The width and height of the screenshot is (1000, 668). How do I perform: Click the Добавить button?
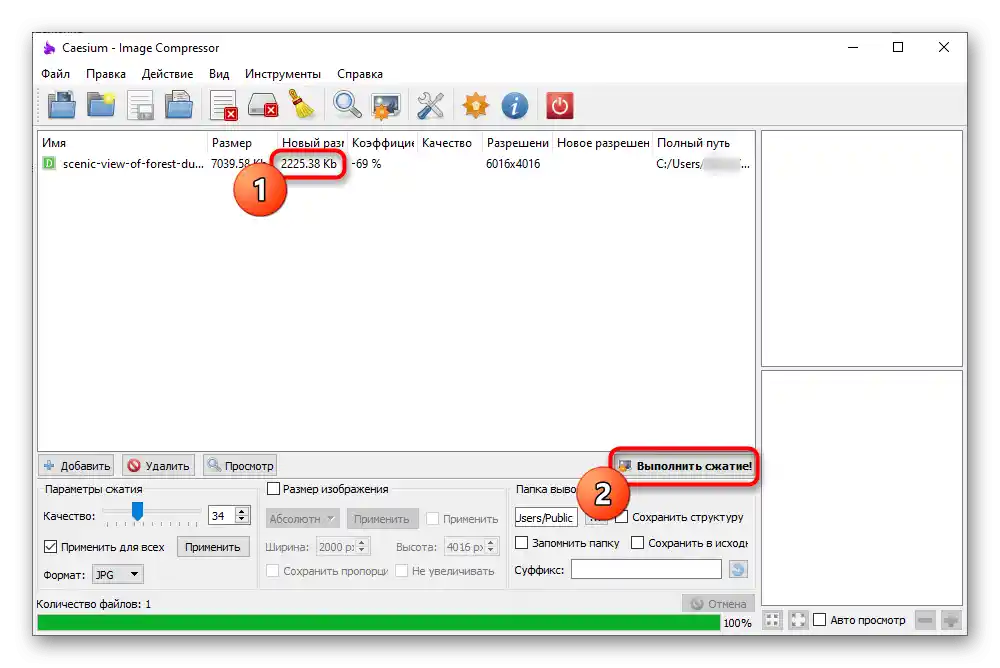(76, 466)
